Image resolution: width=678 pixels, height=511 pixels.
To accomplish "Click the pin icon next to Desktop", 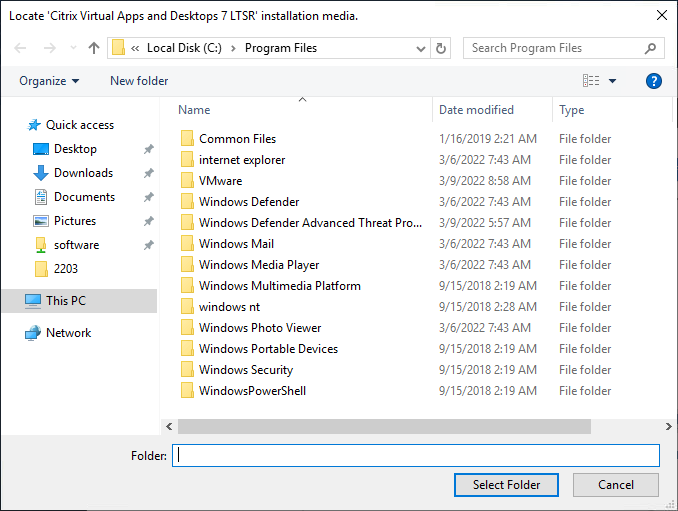I will tap(149, 149).
